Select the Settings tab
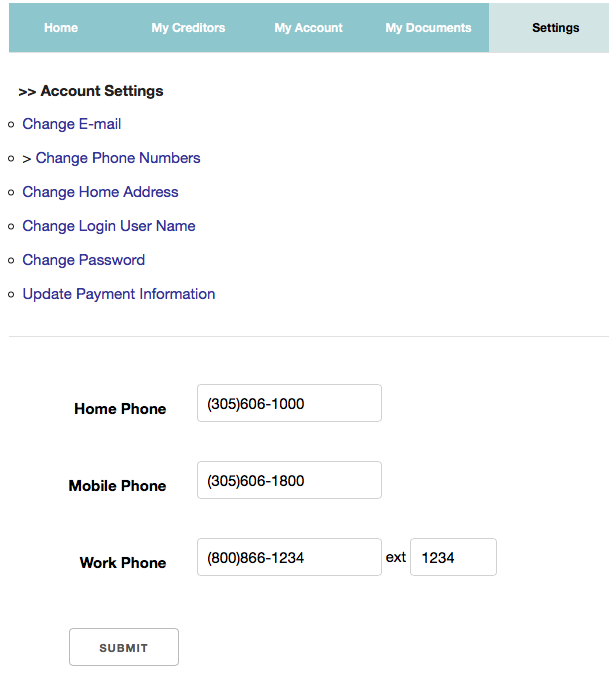Viewport: 616px width, 682px height. pos(556,28)
